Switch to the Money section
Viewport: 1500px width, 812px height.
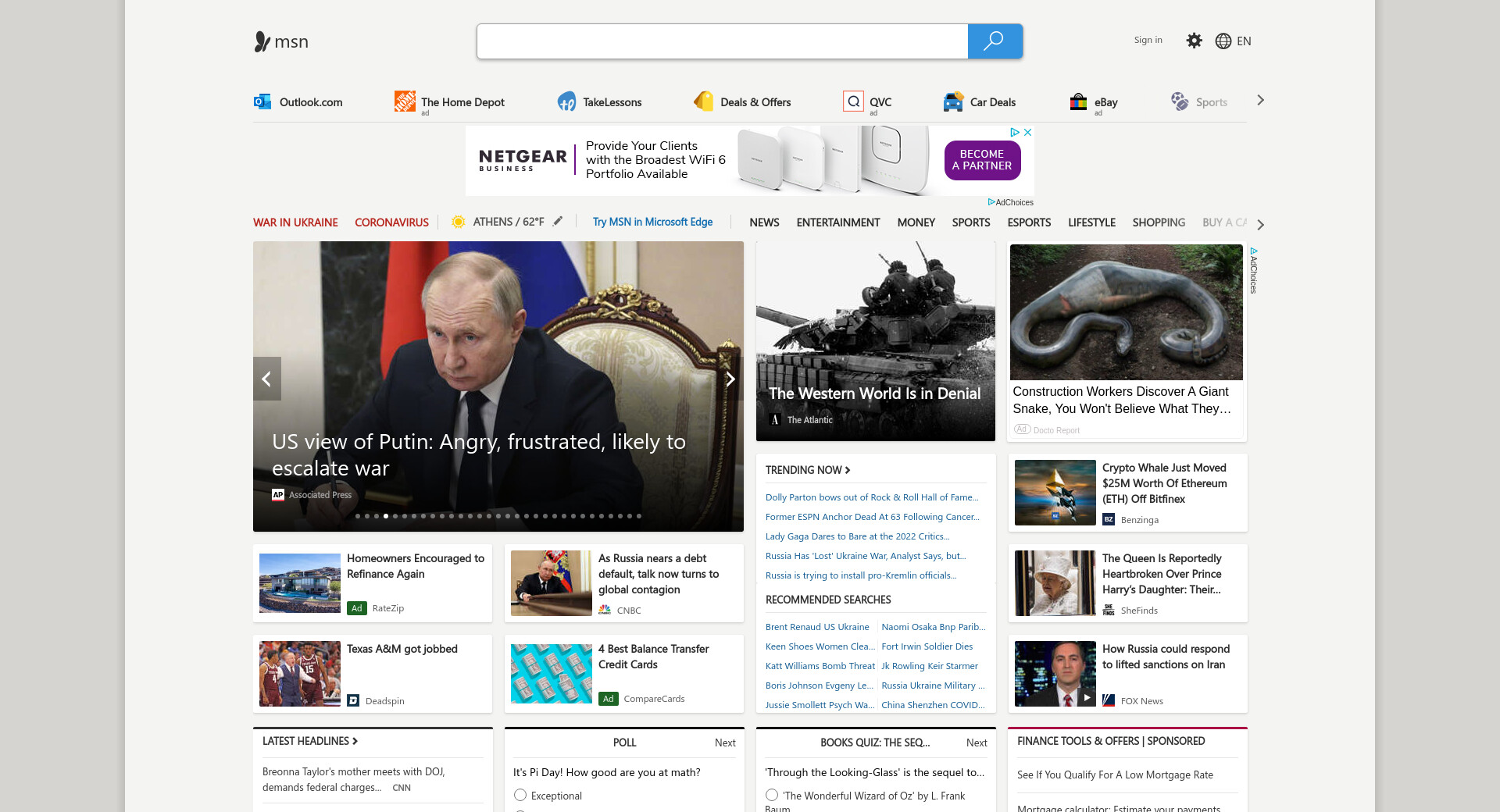point(916,223)
